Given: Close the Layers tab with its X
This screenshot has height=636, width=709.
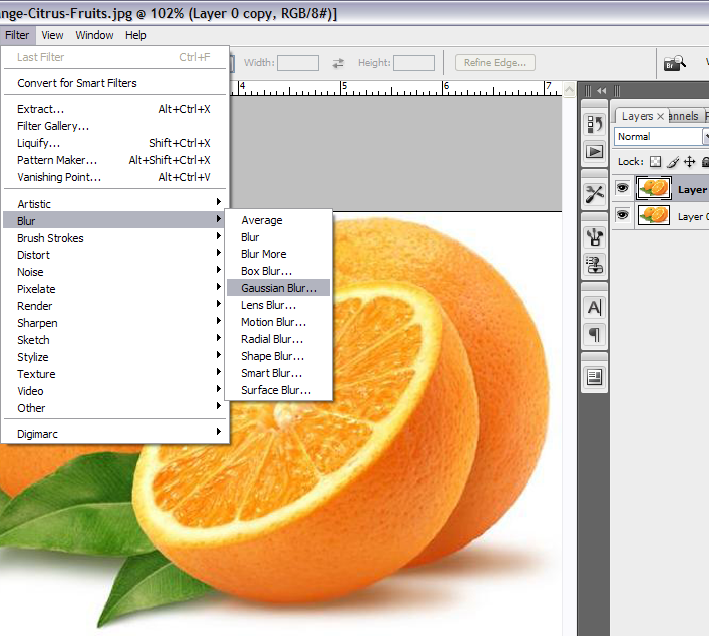Looking at the screenshot, I should (660, 116).
